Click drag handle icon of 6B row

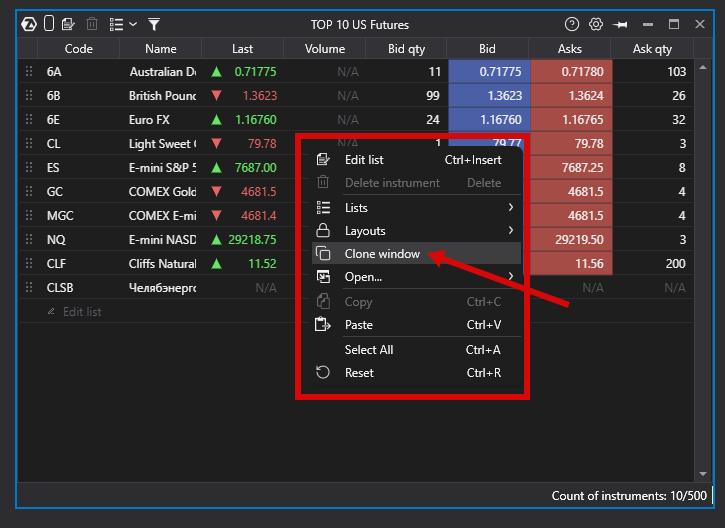(x=29, y=95)
